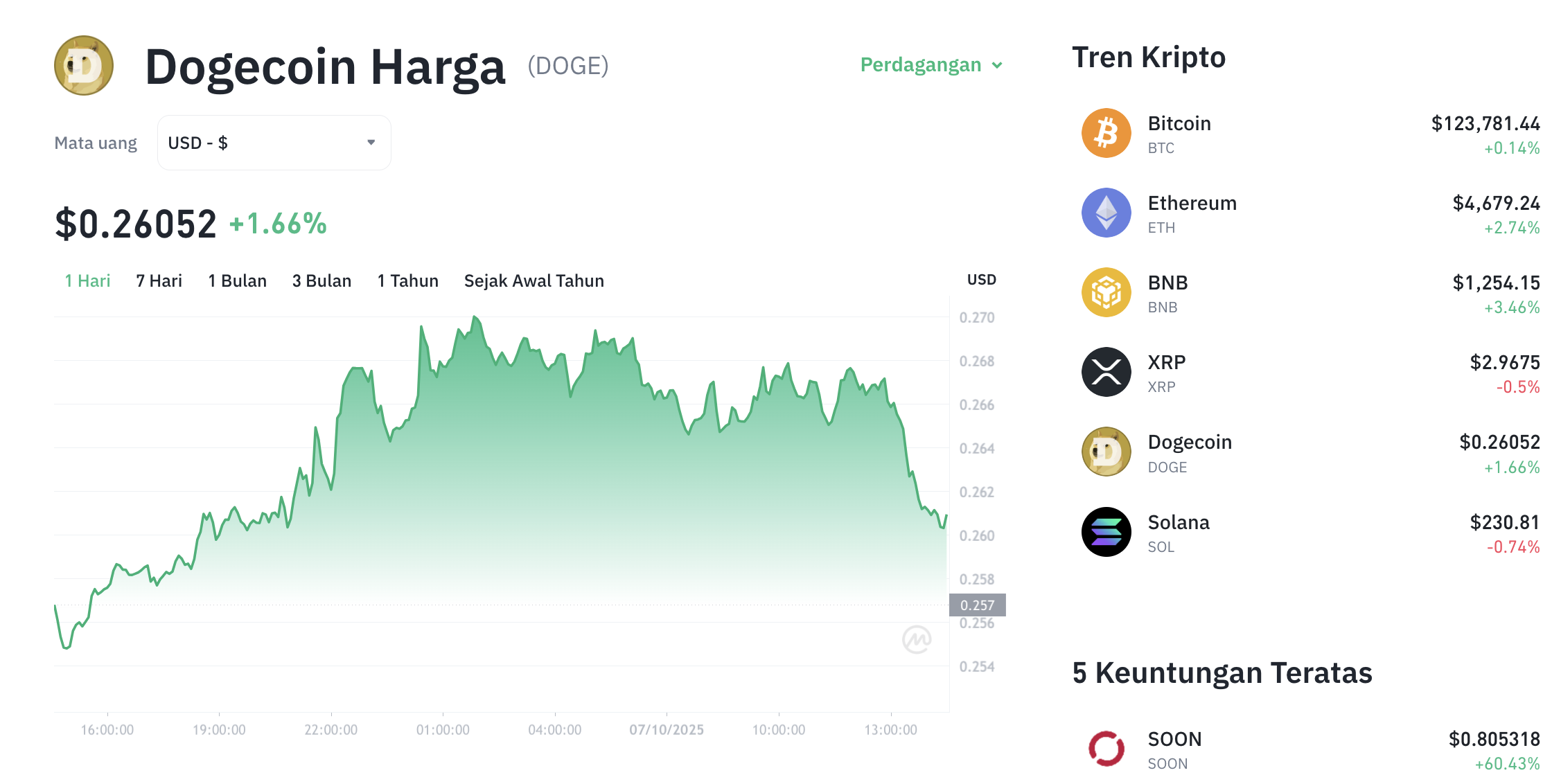The image size is (1552, 784).
Task: Switch to the 1 Bulan range
Action: [x=237, y=280]
